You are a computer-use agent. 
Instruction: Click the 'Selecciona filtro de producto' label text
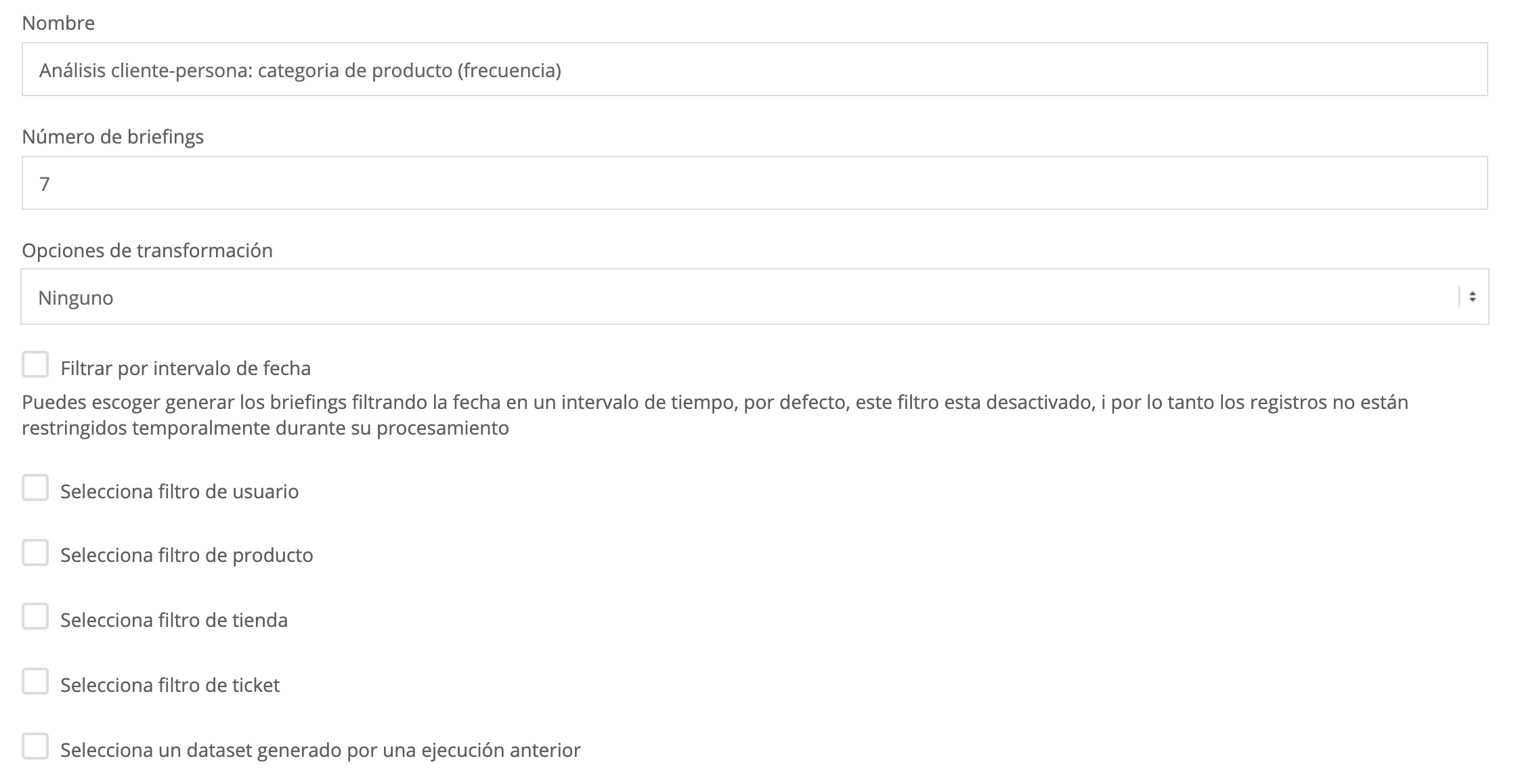coord(187,556)
